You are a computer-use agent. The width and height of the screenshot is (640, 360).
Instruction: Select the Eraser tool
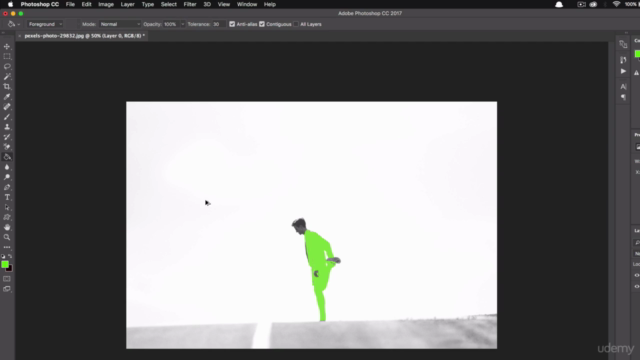point(7,147)
